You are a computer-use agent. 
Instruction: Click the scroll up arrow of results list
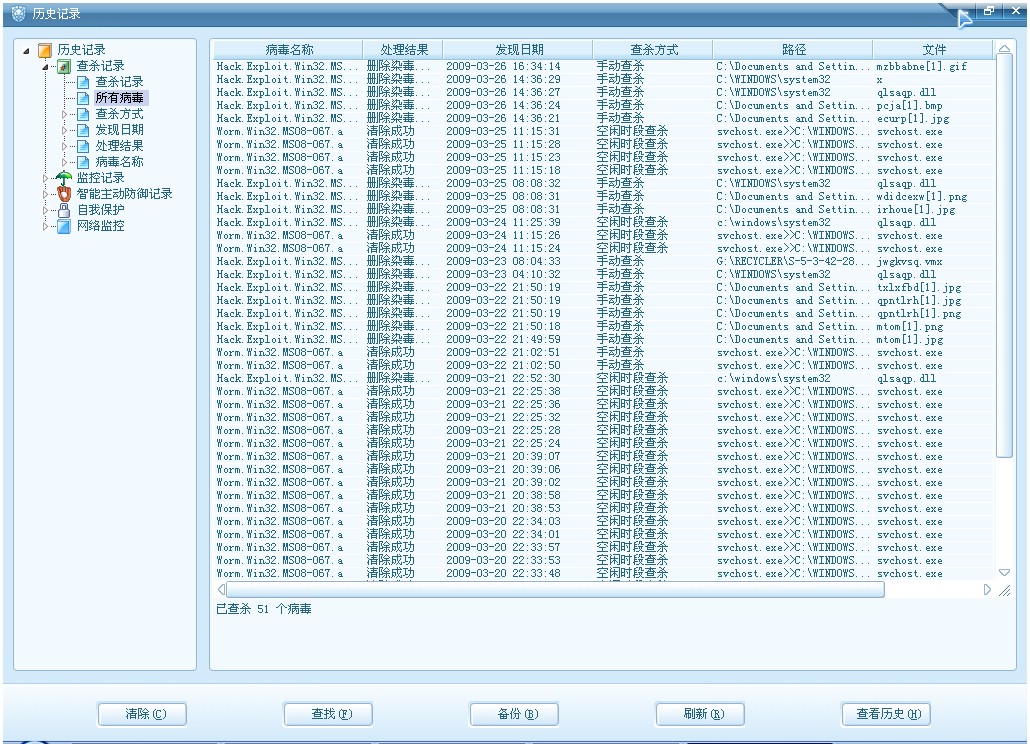[x=1004, y=49]
